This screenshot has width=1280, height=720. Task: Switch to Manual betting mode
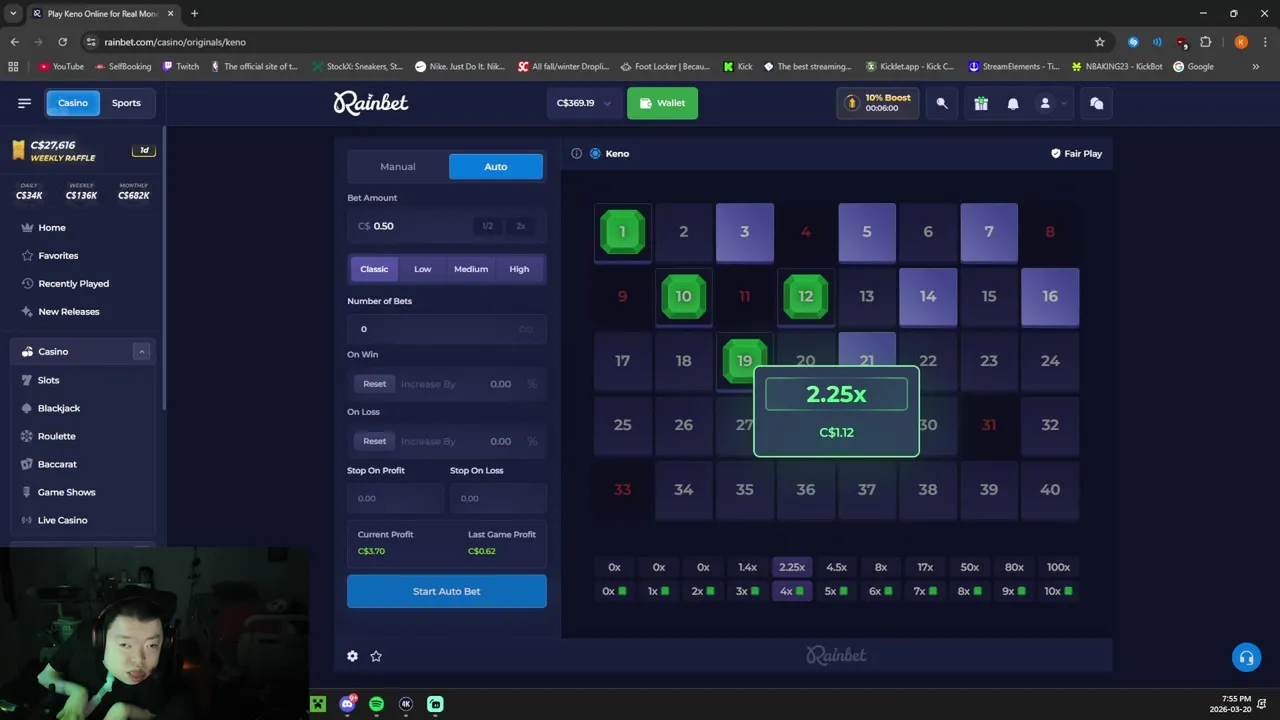(x=398, y=167)
